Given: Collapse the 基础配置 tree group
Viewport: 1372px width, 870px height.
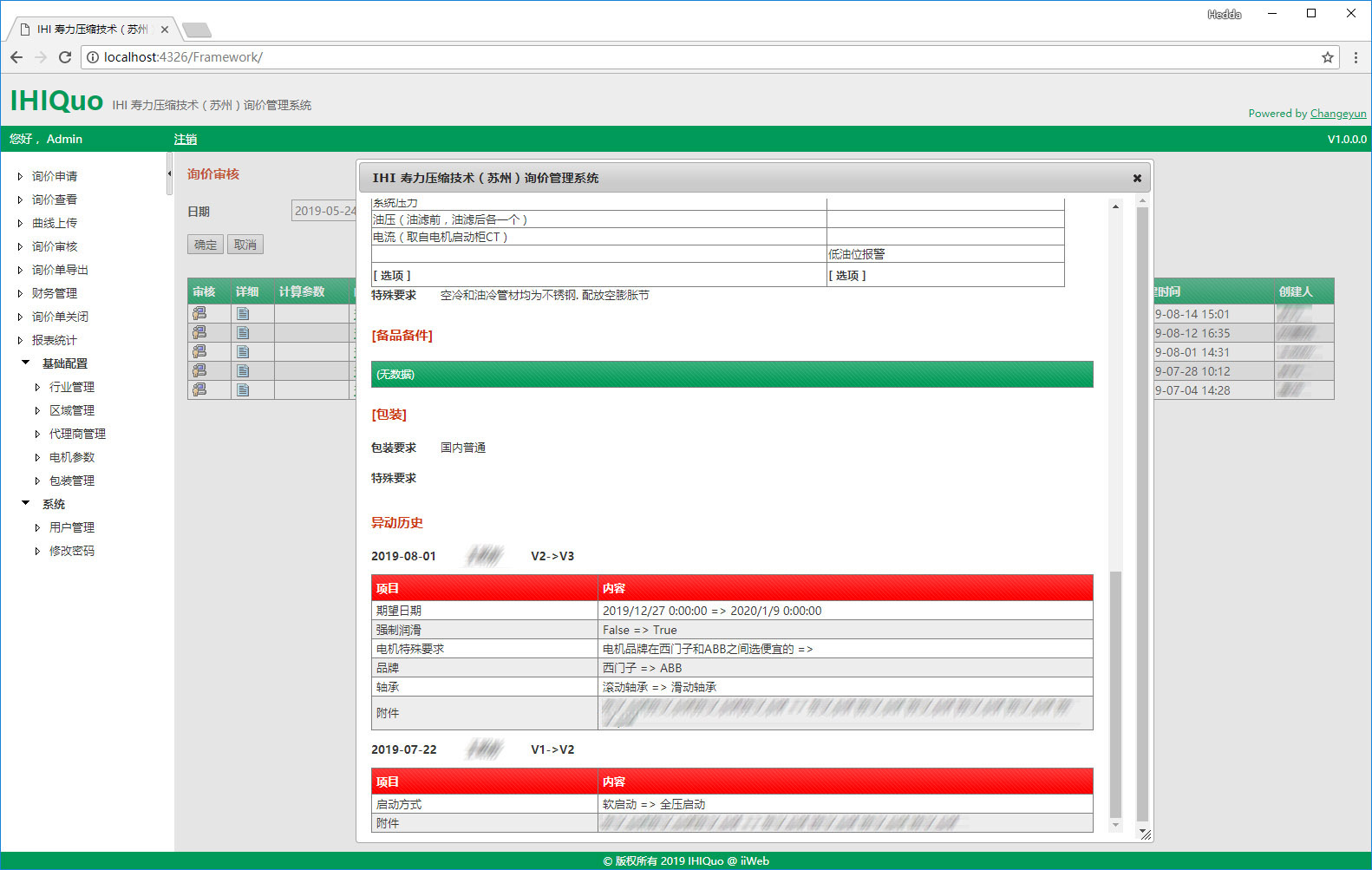Looking at the screenshot, I should [25, 363].
